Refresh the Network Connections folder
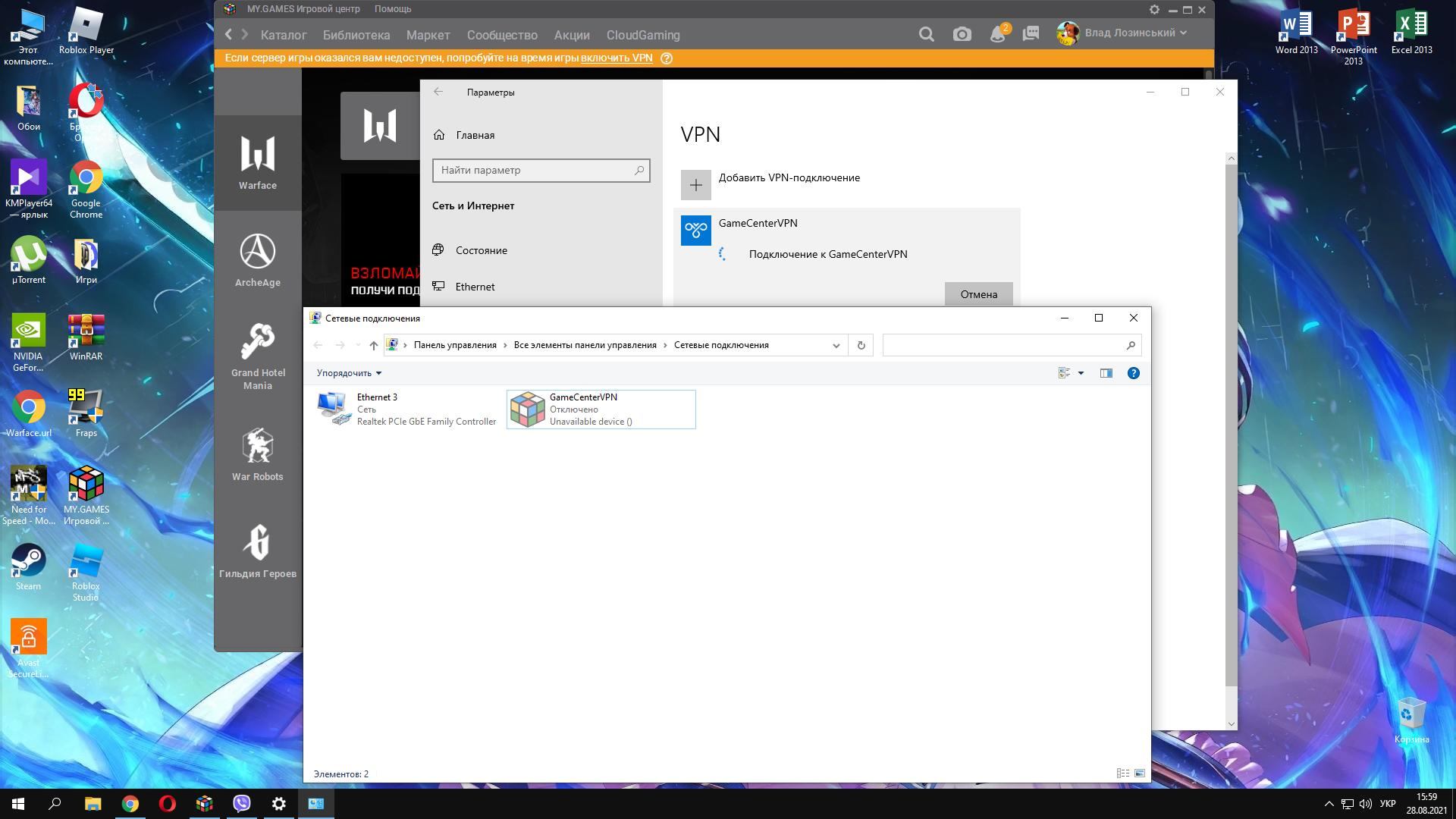The image size is (1456, 819). [861, 345]
